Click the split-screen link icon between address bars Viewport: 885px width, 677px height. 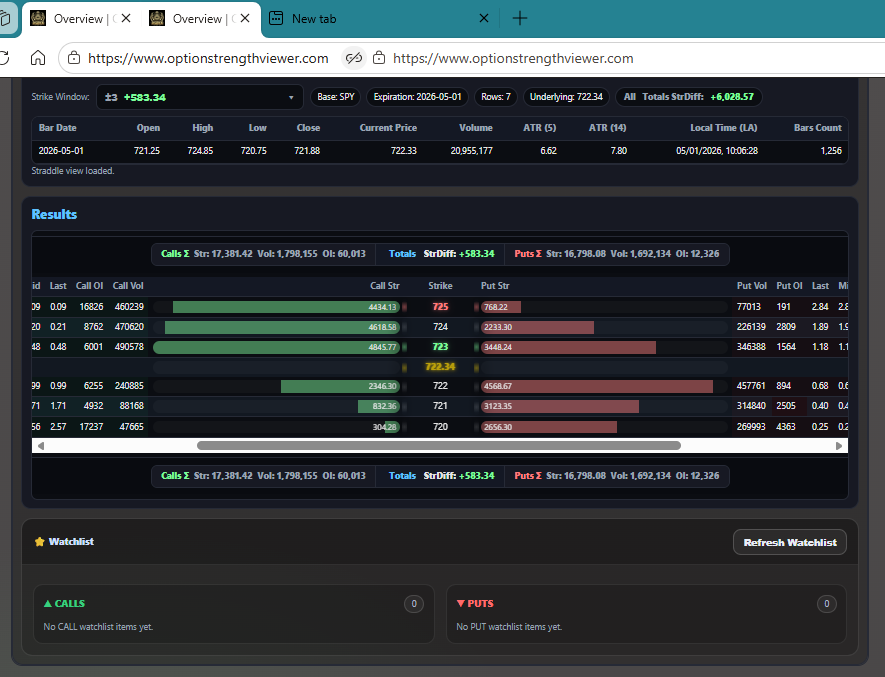tap(354, 58)
